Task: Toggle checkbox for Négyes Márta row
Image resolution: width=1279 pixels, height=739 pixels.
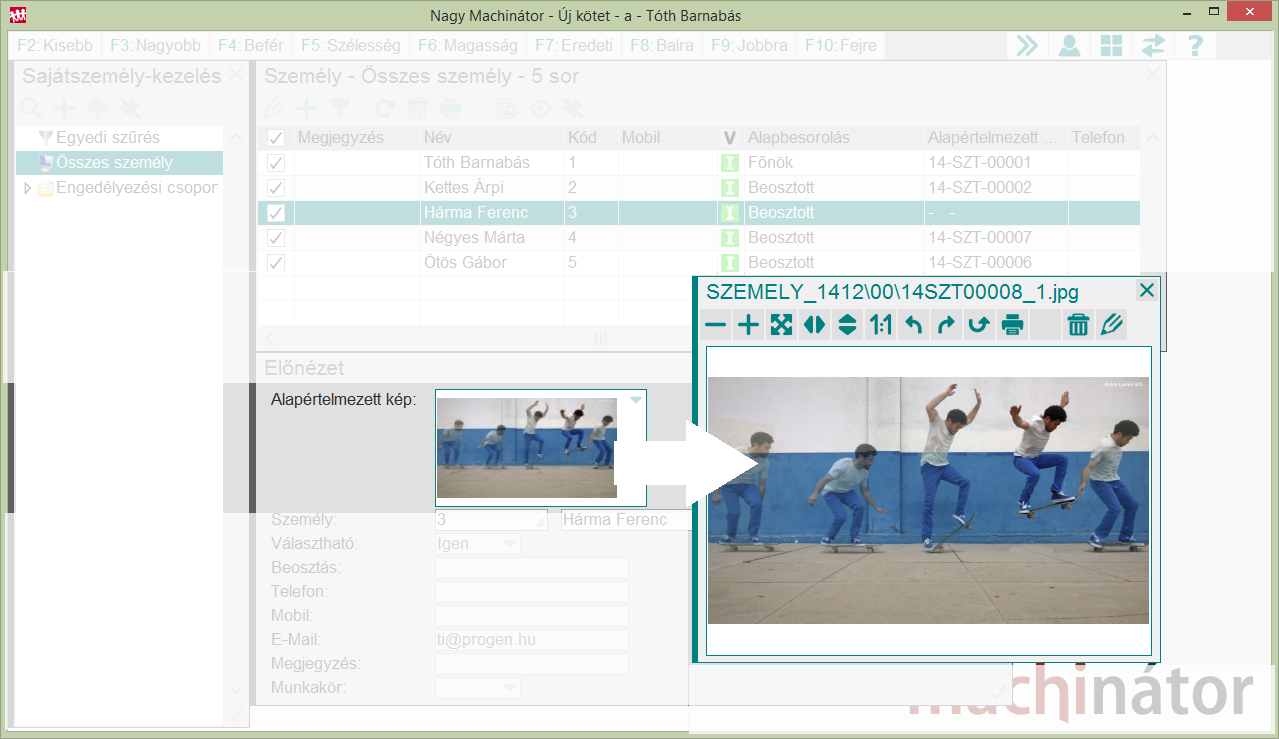Action: 276,238
